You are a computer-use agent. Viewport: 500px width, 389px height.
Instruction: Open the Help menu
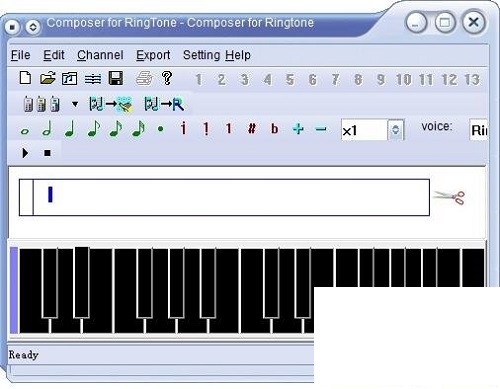[x=238, y=55]
